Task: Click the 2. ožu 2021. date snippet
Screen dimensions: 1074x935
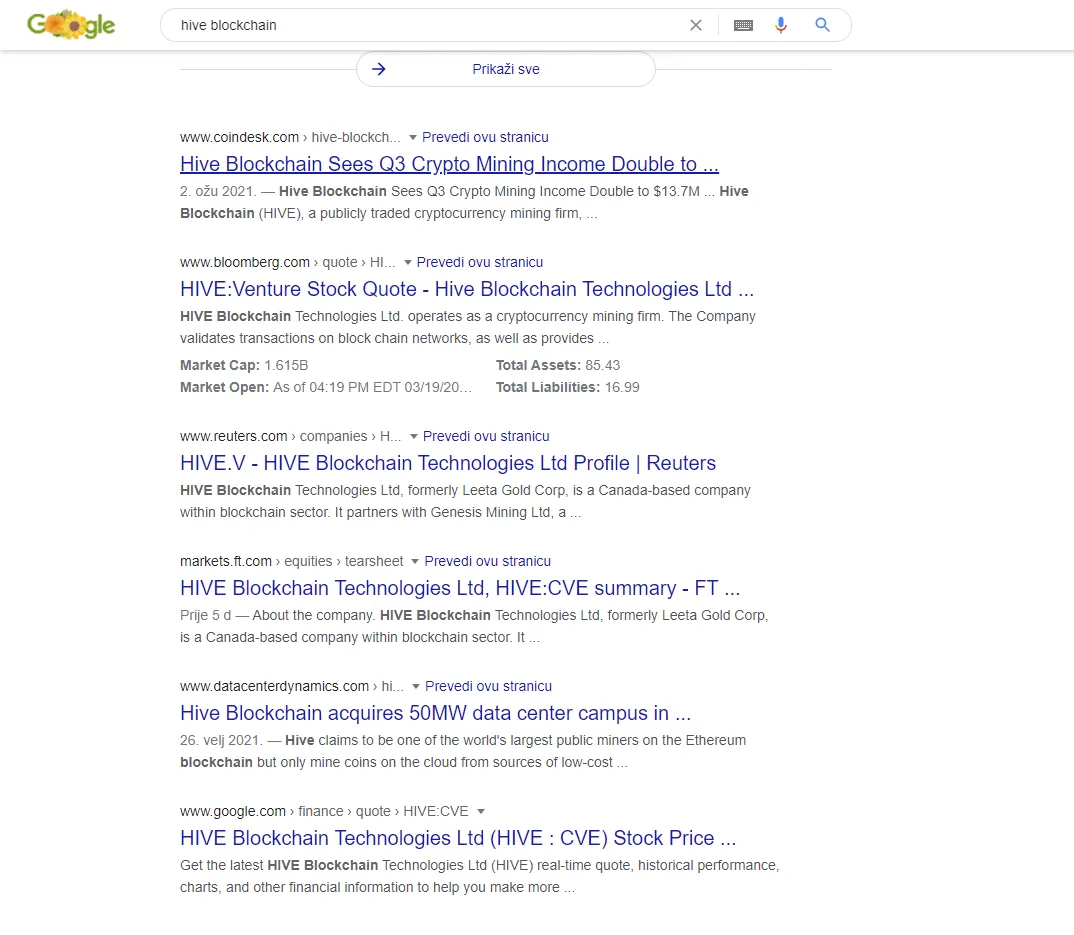Action: (x=218, y=191)
